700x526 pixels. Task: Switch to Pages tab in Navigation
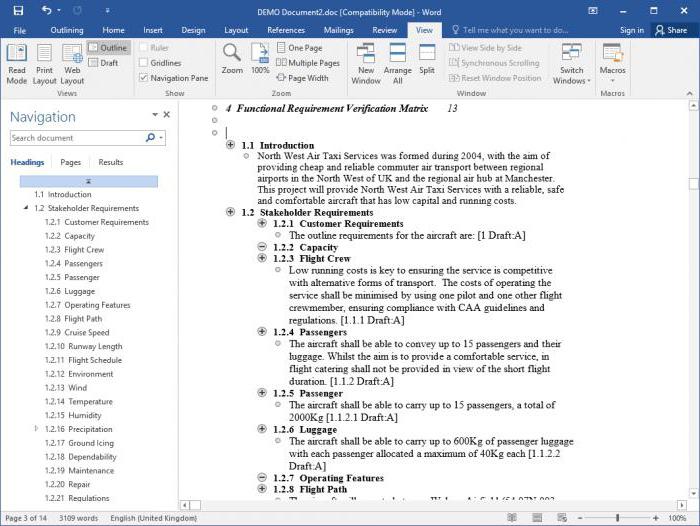(71, 162)
